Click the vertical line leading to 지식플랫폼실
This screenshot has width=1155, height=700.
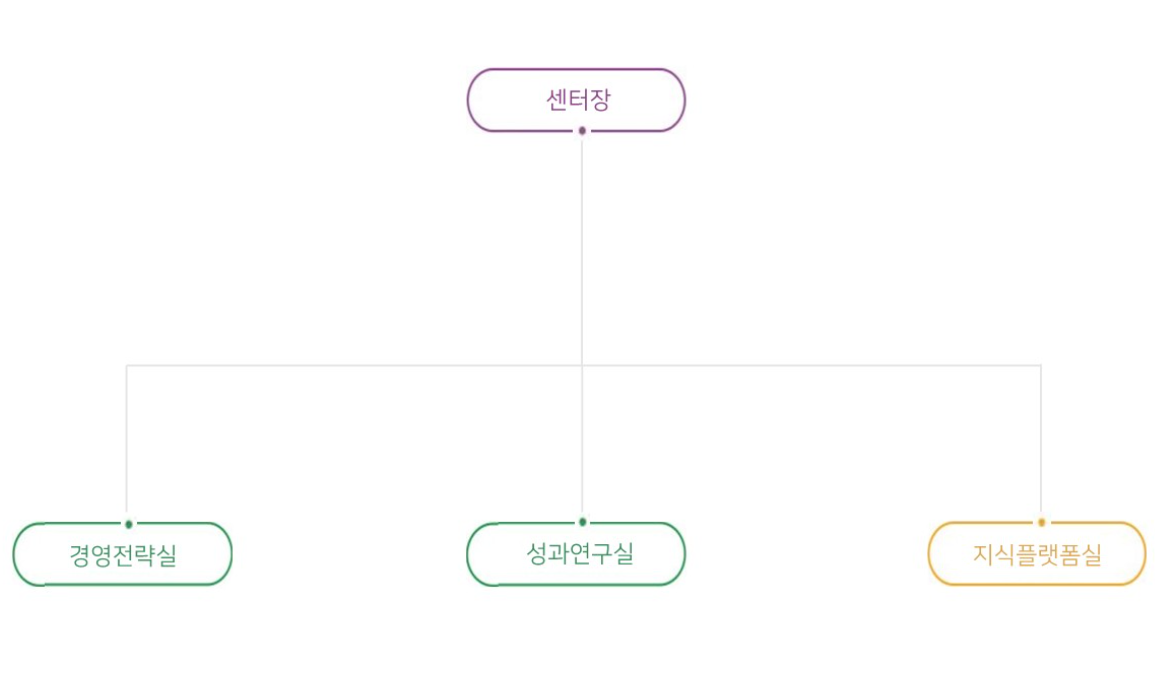[x=1041, y=440]
